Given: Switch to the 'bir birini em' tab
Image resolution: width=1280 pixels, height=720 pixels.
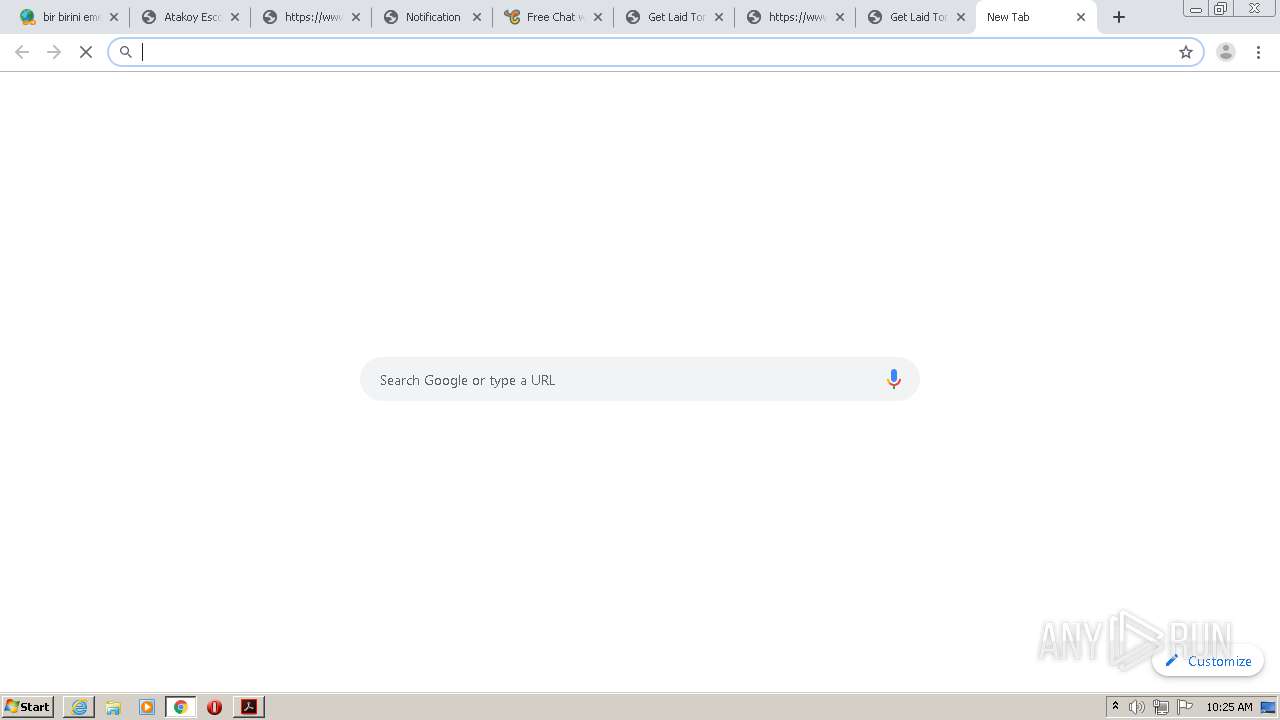Looking at the screenshot, I should coord(68,17).
